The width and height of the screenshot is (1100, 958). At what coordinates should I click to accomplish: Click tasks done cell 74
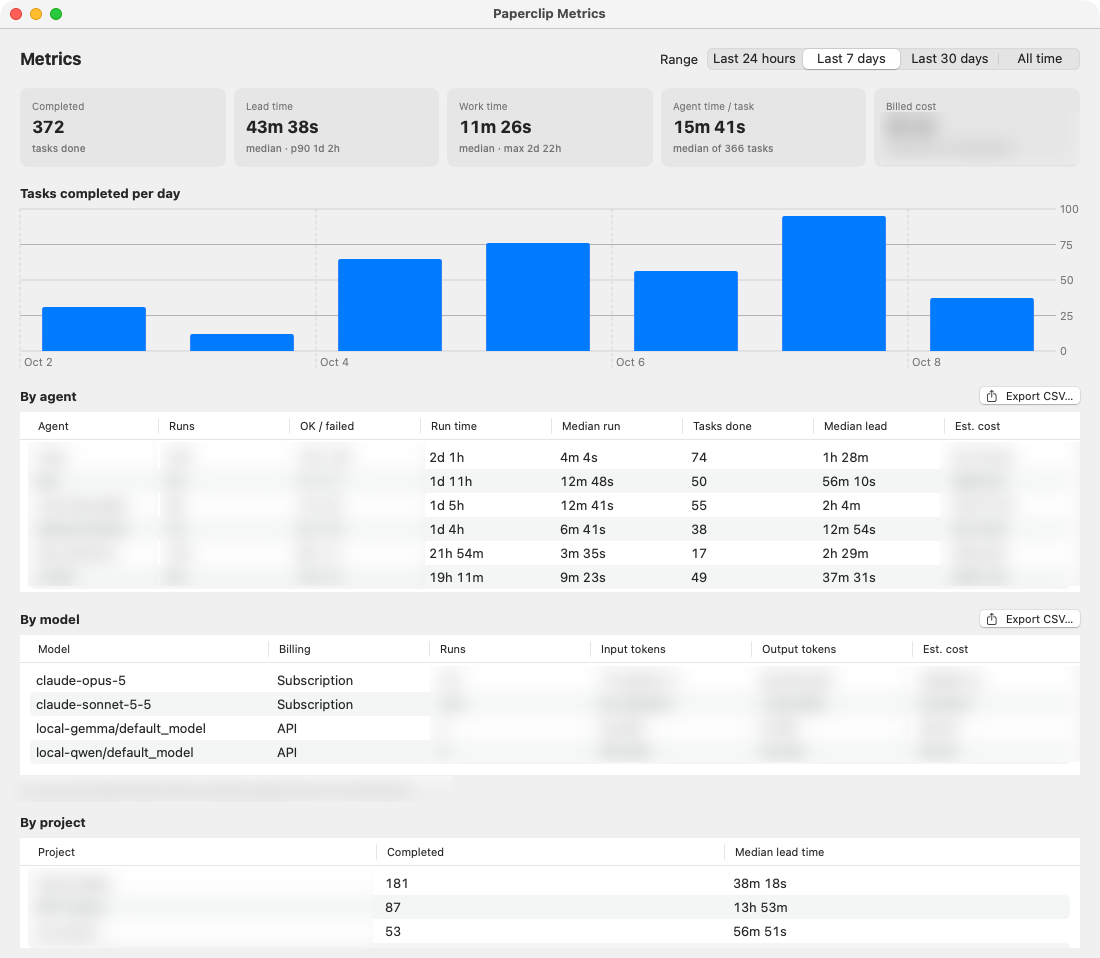click(x=699, y=457)
